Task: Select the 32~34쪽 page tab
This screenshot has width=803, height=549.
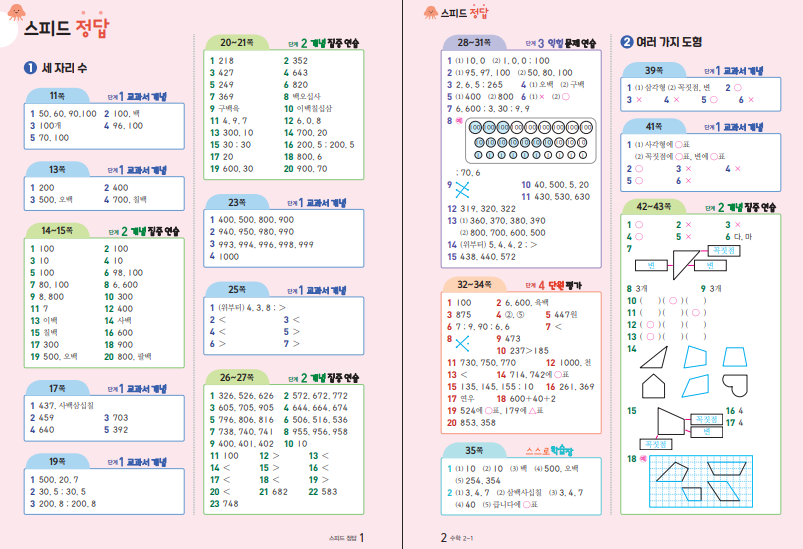Action: tap(474, 284)
